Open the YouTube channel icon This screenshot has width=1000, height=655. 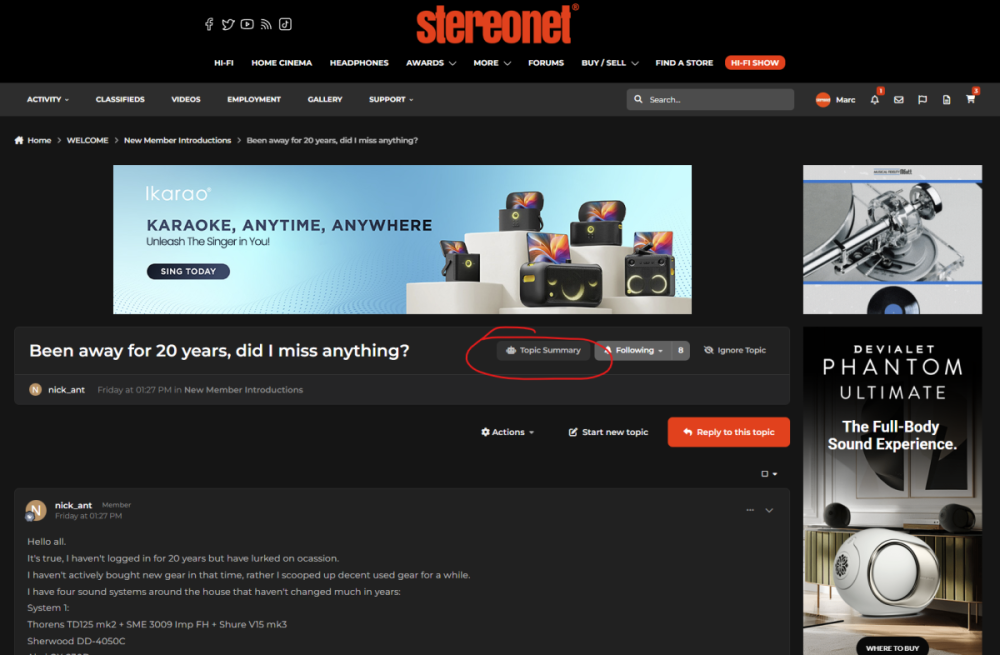247,24
